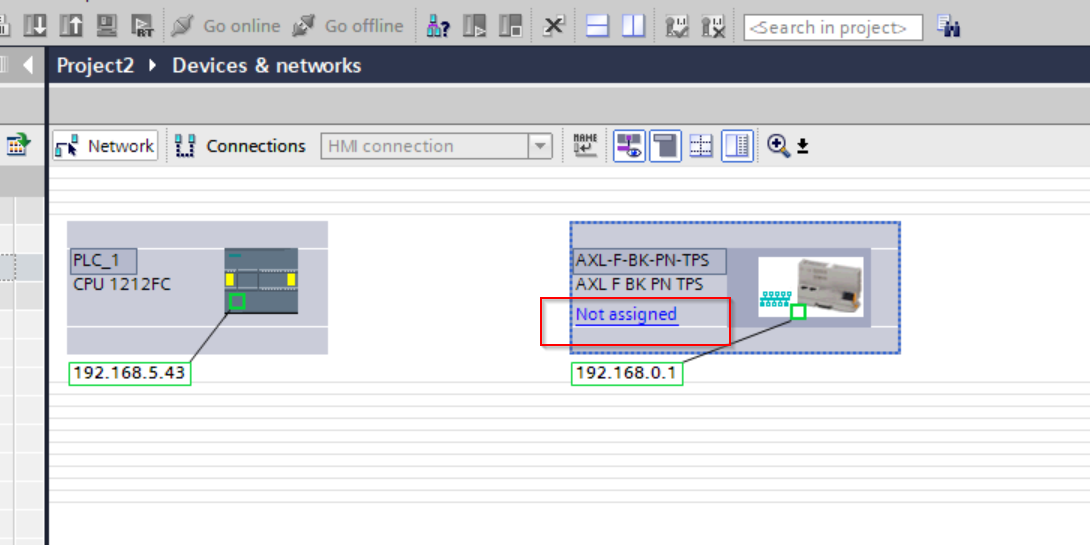Click the Stop CPU icon
1090x545 pixels.
coord(511,26)
